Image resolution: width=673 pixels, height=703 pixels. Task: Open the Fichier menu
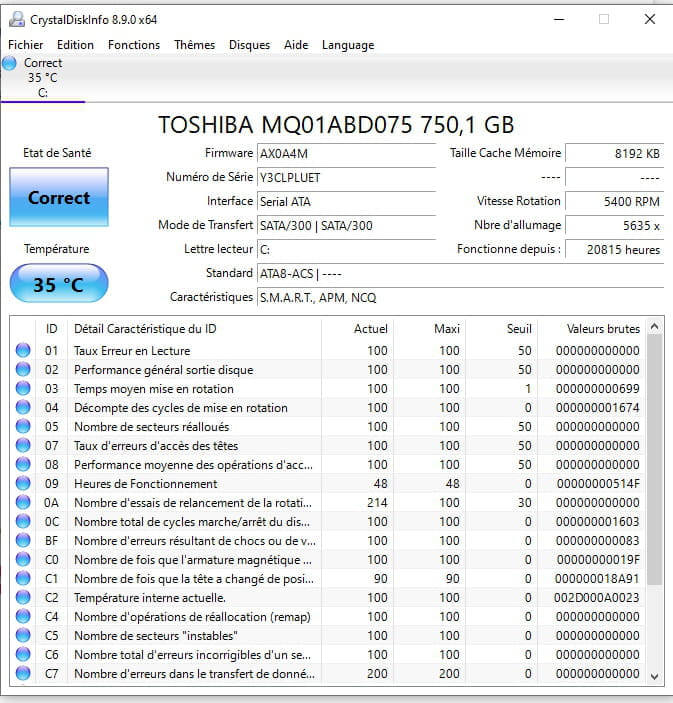click(26, 45)
